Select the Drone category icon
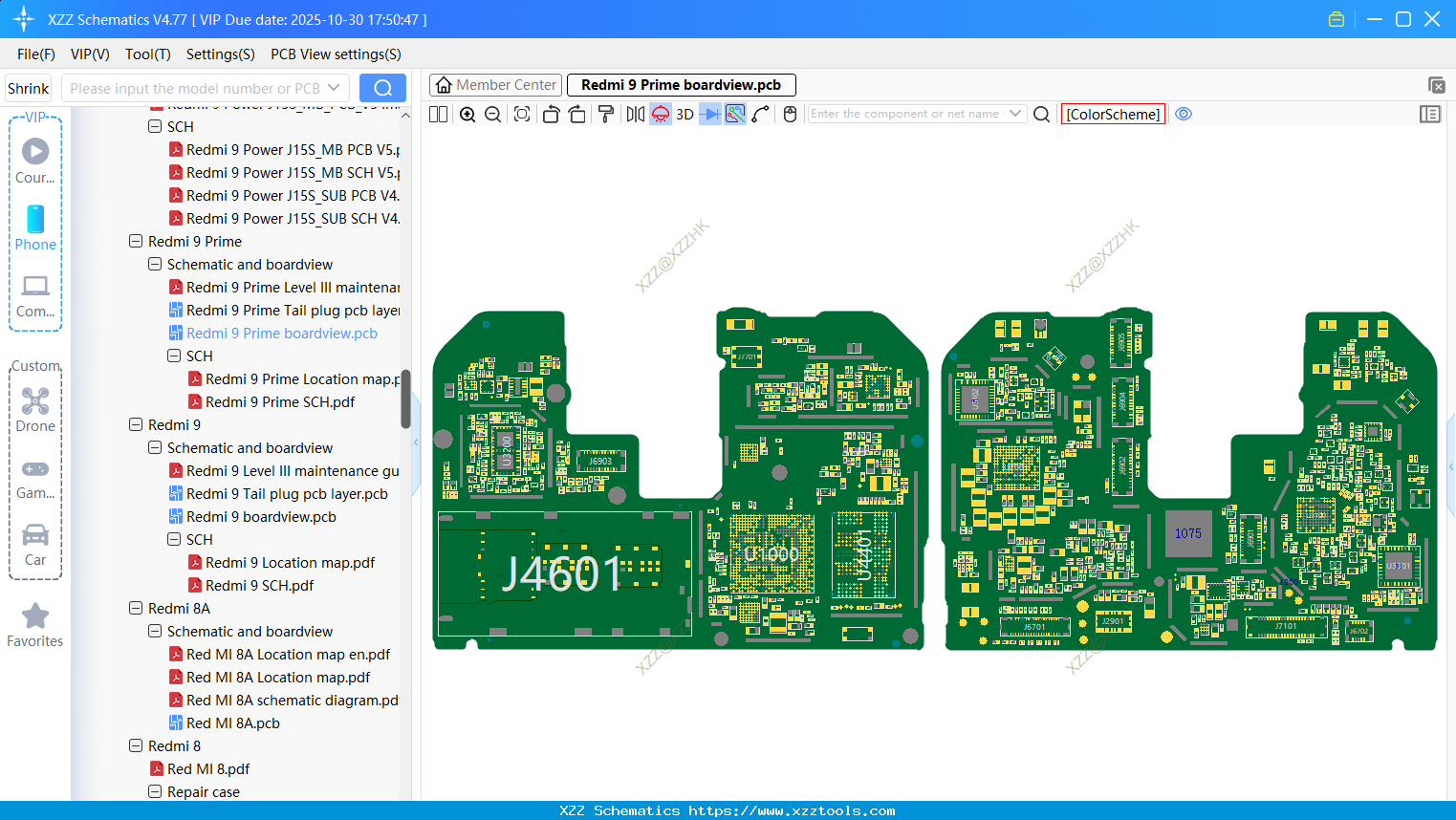1456x820 pixels. tap(35, 409)
